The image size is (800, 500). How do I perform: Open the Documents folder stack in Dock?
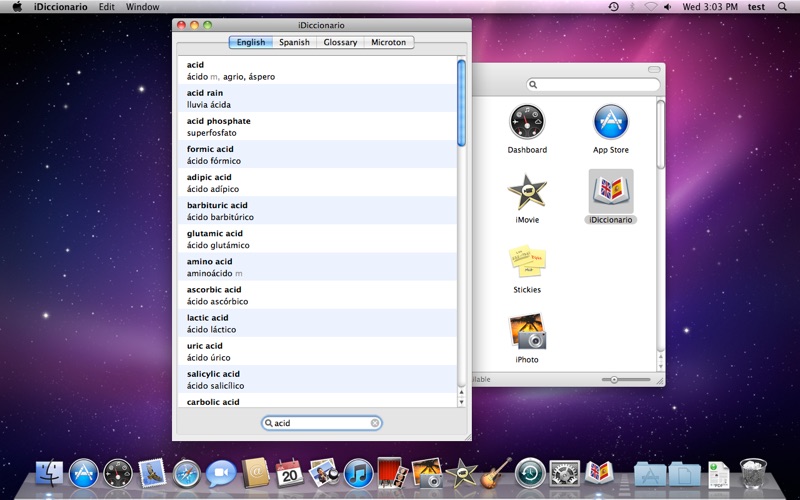pos(684,473)
